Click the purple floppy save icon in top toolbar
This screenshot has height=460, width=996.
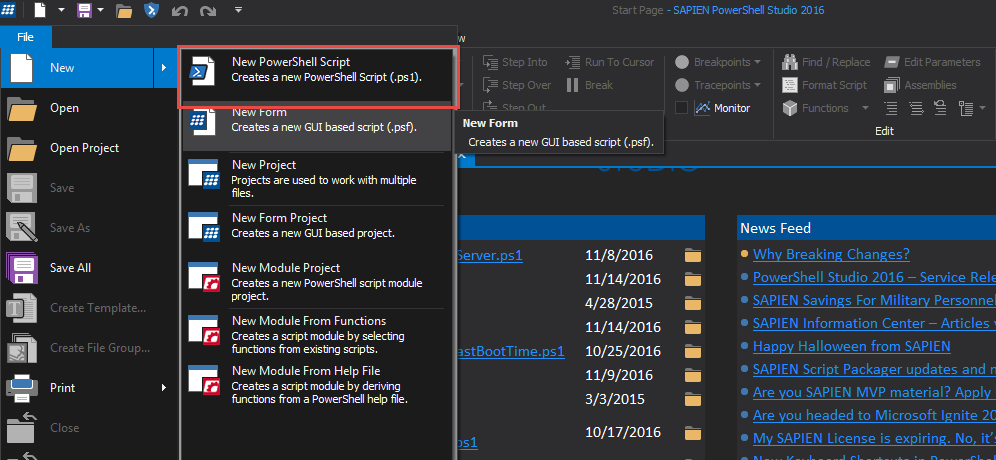click(x=84, y=11)
